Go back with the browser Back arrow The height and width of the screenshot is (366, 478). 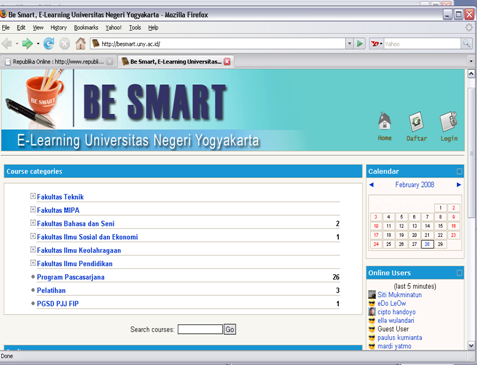7,44
